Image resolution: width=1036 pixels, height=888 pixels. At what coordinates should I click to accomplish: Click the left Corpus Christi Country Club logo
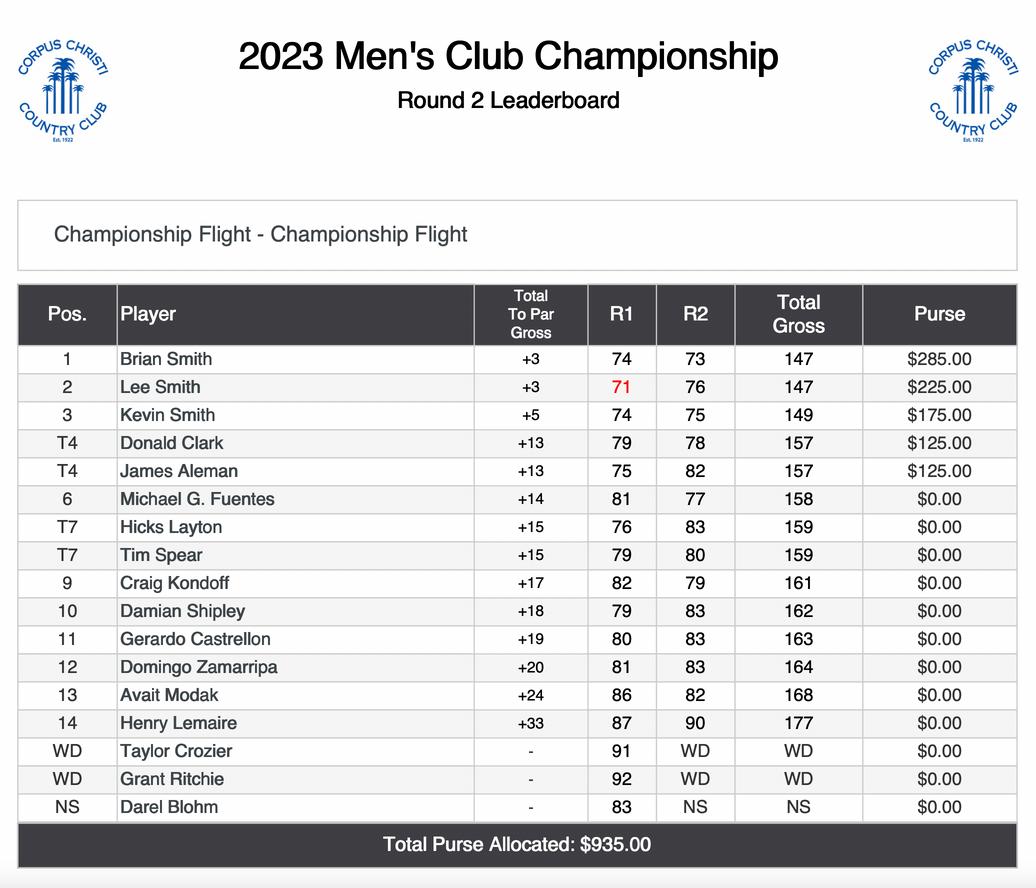tap(63, 90)
